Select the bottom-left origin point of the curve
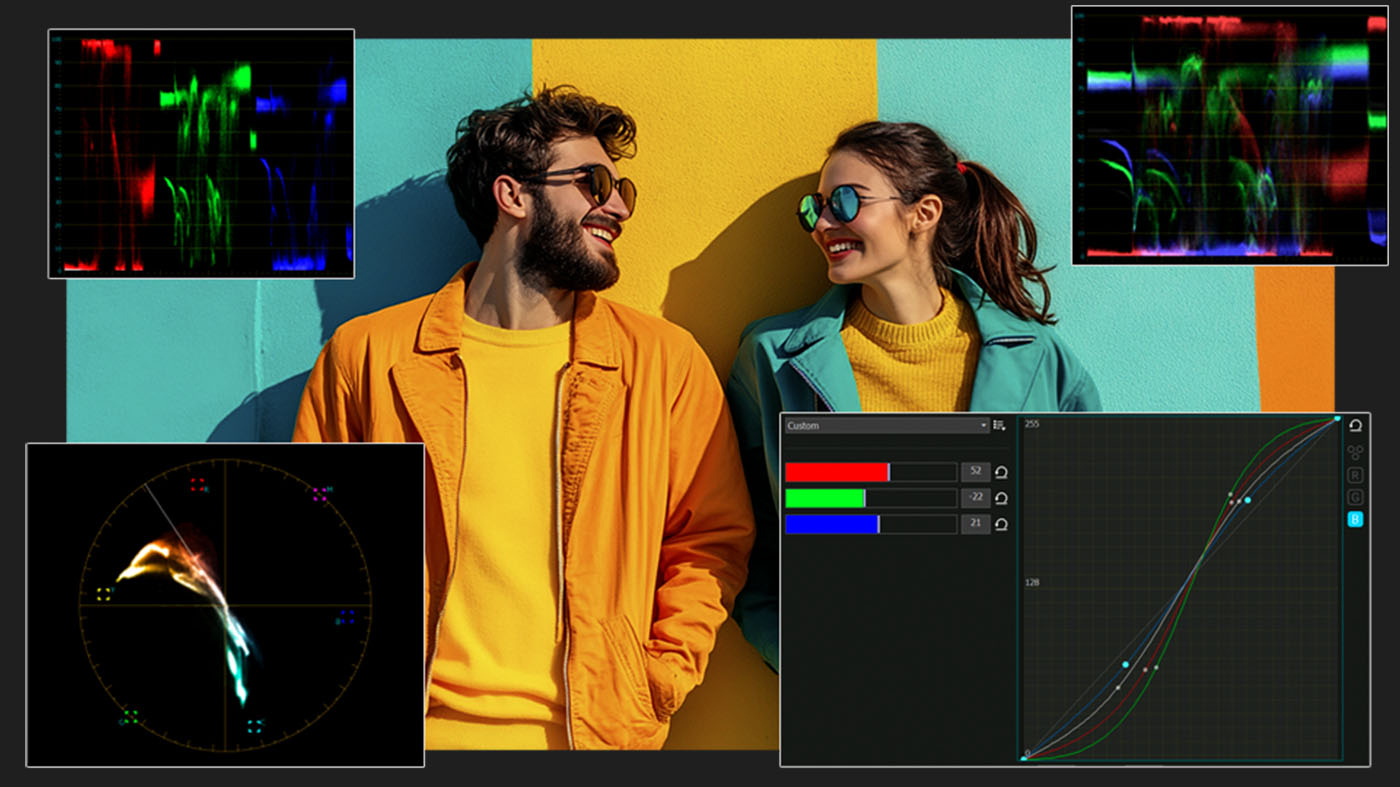 pos(1024,759)
